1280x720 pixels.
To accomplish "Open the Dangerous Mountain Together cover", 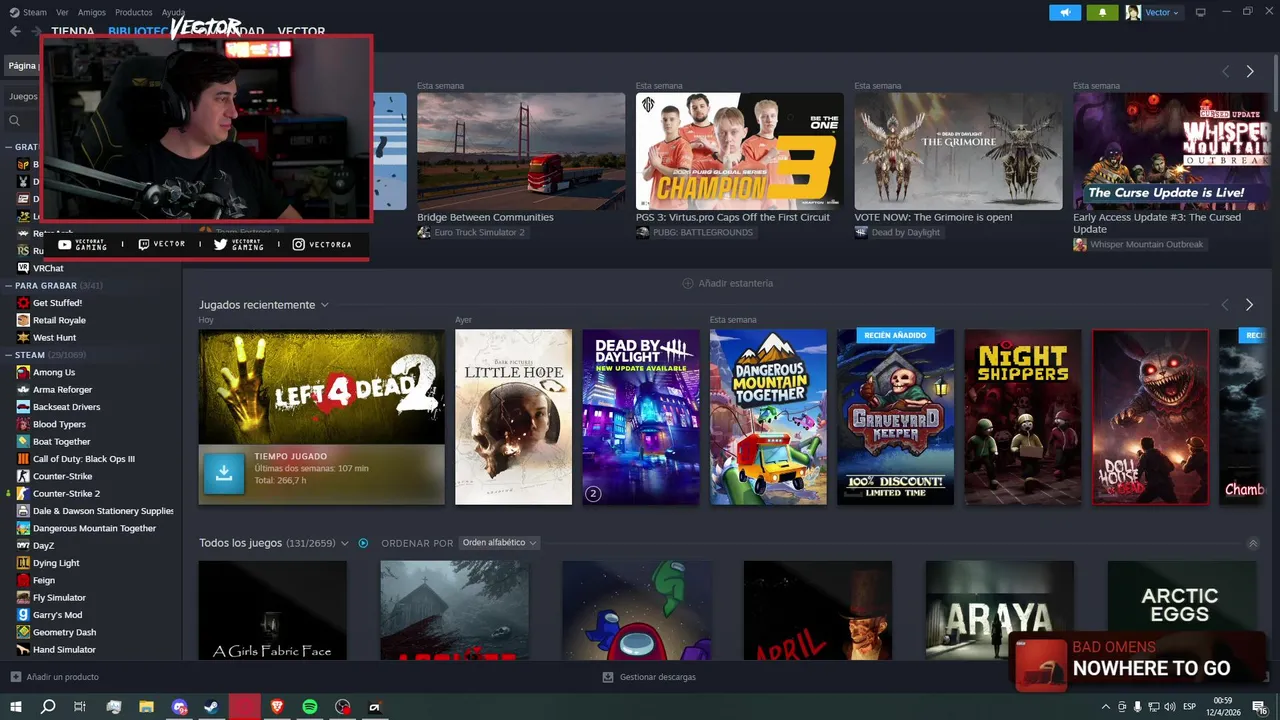I will [768, 417].
